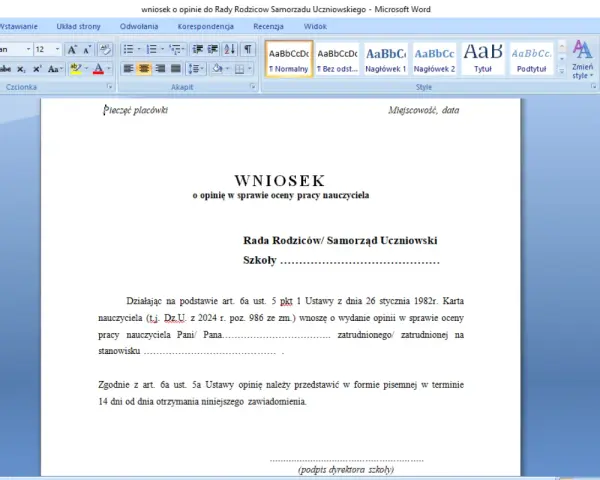600x480 pixels.
Task: Open Style pane dialog launcher
Action: pyautogui.click(x=593, y=87)
